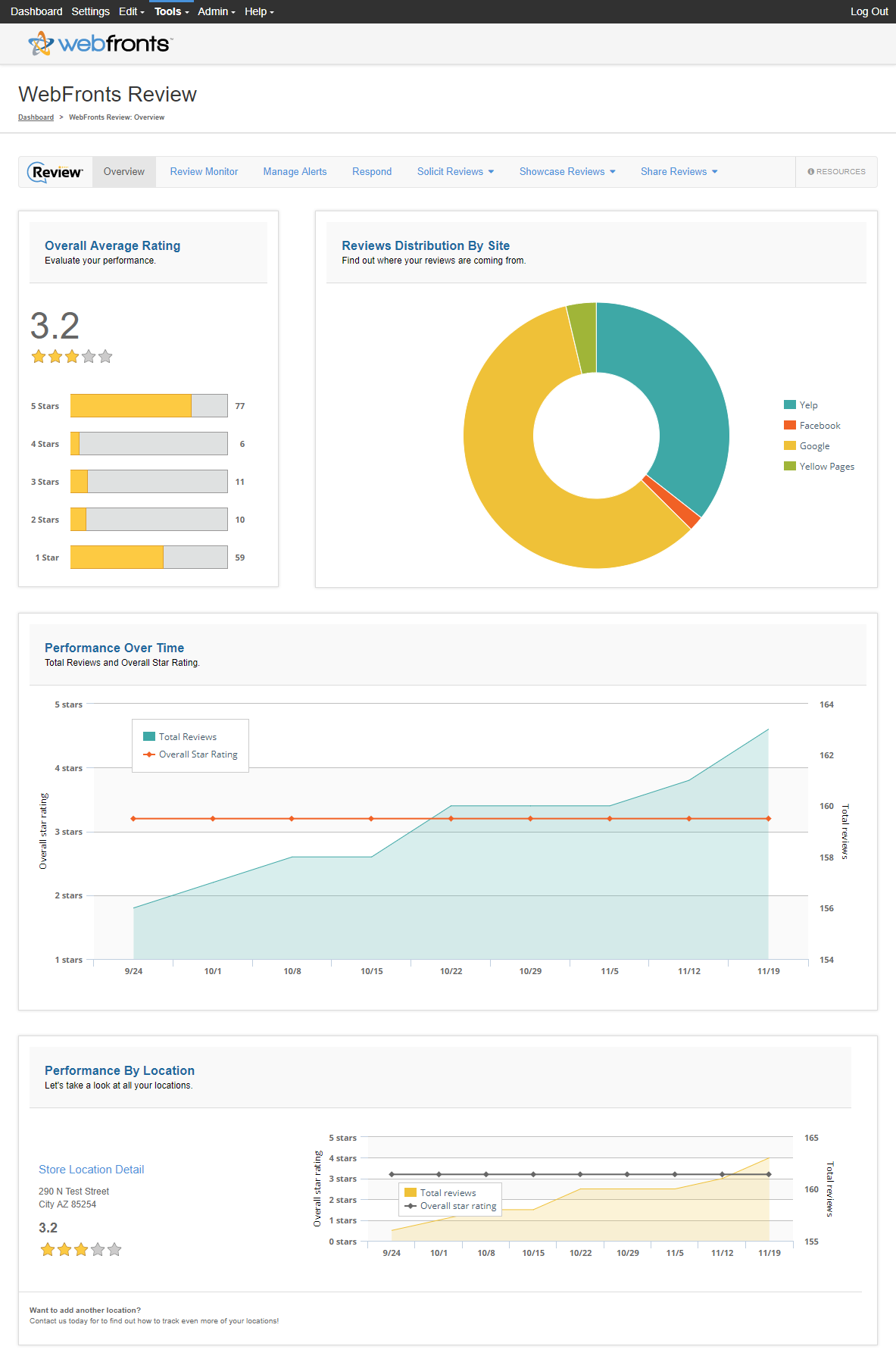
Task: Toggle Total Reviews legend in Performance Over Time
Action: pyautogui.click(x=180, y=737)
